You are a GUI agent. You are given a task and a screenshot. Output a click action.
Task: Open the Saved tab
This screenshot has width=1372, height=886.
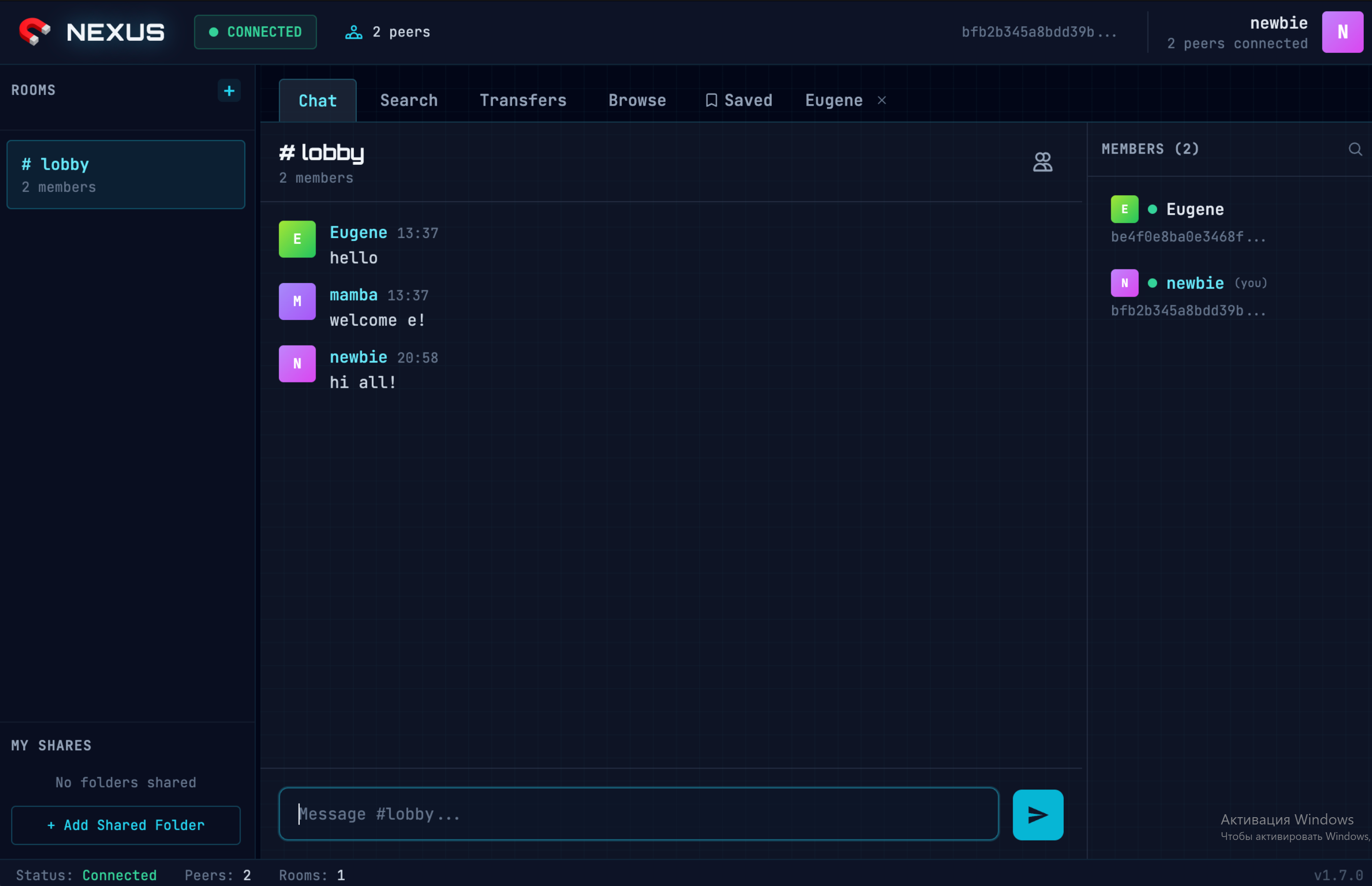739,101
